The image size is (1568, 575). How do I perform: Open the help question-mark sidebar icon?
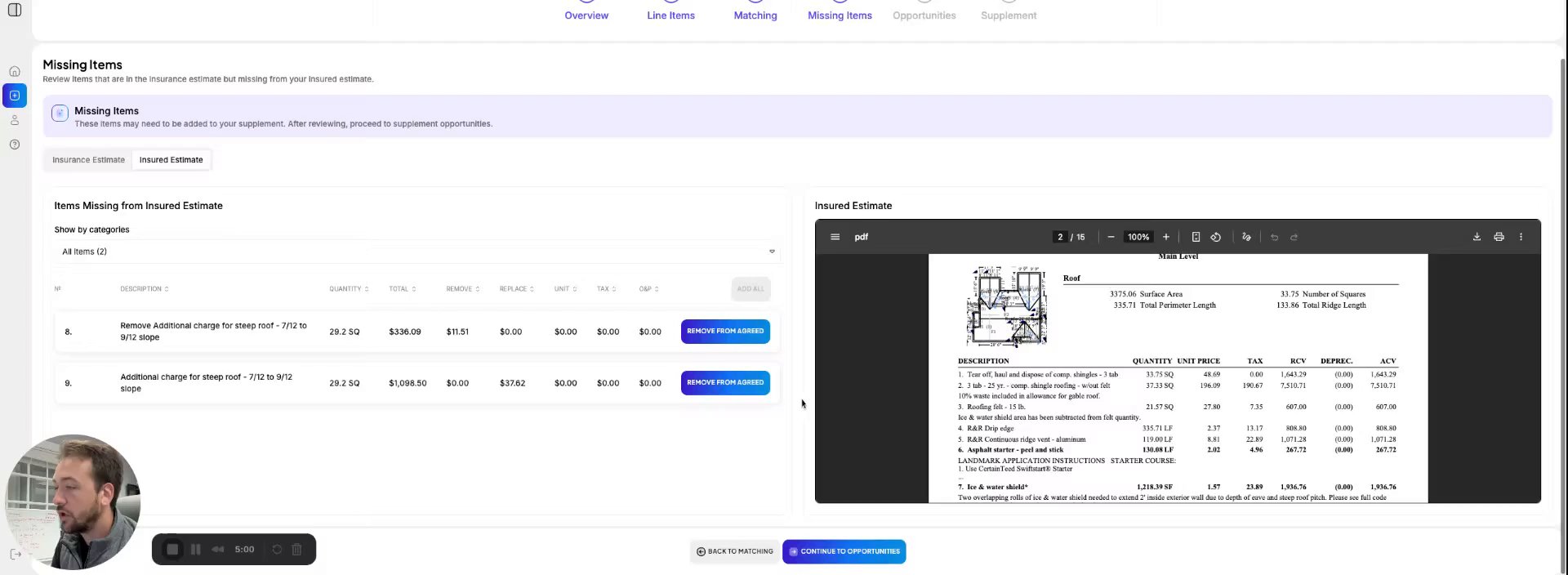click(x=15, y=145)
